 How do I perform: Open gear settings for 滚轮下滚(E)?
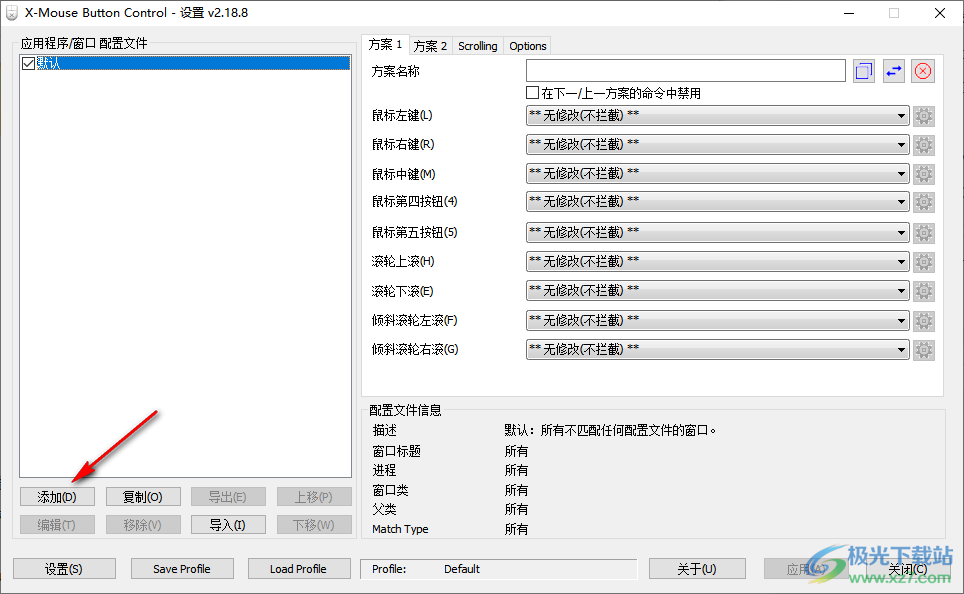tap(923, 291)
